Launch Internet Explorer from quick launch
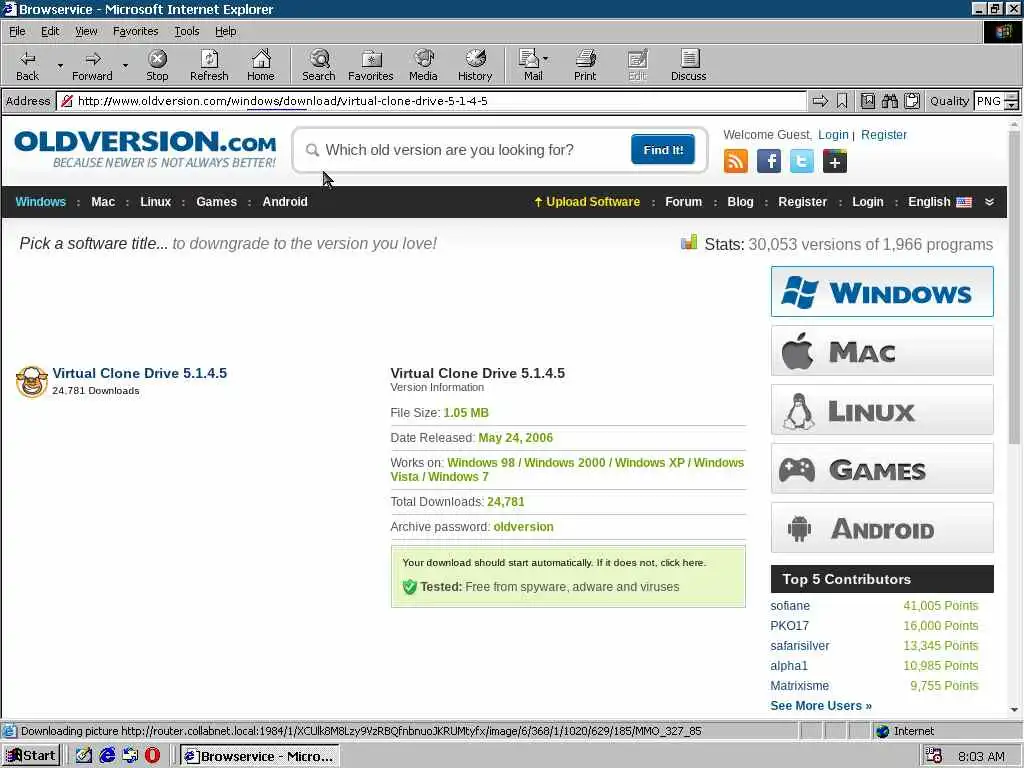Viewport: 1024px width, 768px height. [x=107, y=756]
